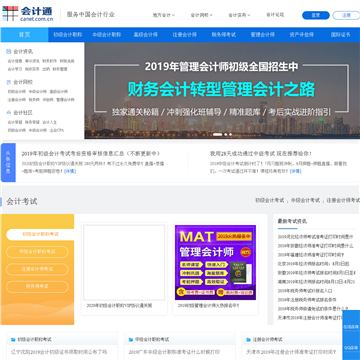Click folder icon beside 初级会计职称考试 panel
Viewport: 360px width, 360px height.
tap(13, 340)
